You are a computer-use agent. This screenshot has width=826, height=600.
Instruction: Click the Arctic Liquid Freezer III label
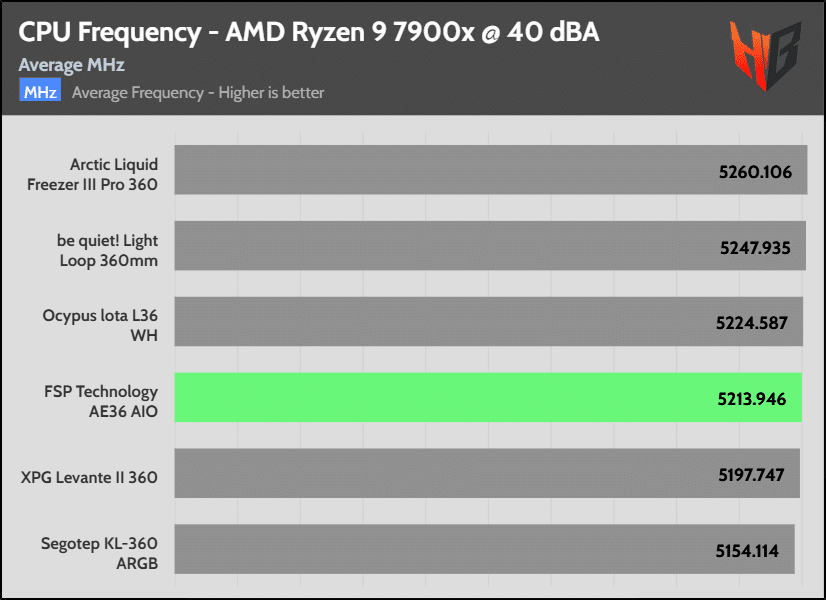coord(92,174)
